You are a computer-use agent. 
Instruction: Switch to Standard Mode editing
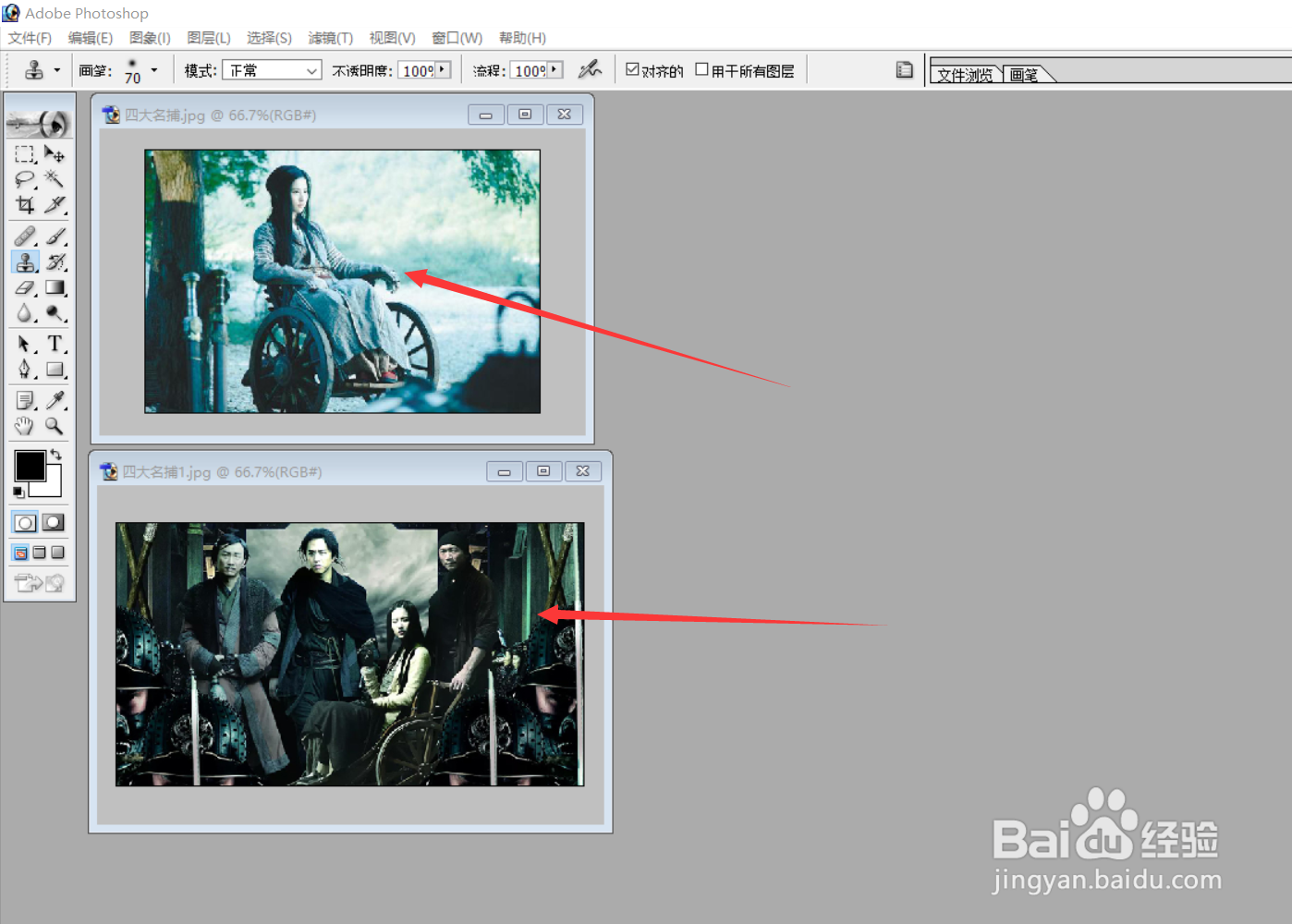click(25, 523)
